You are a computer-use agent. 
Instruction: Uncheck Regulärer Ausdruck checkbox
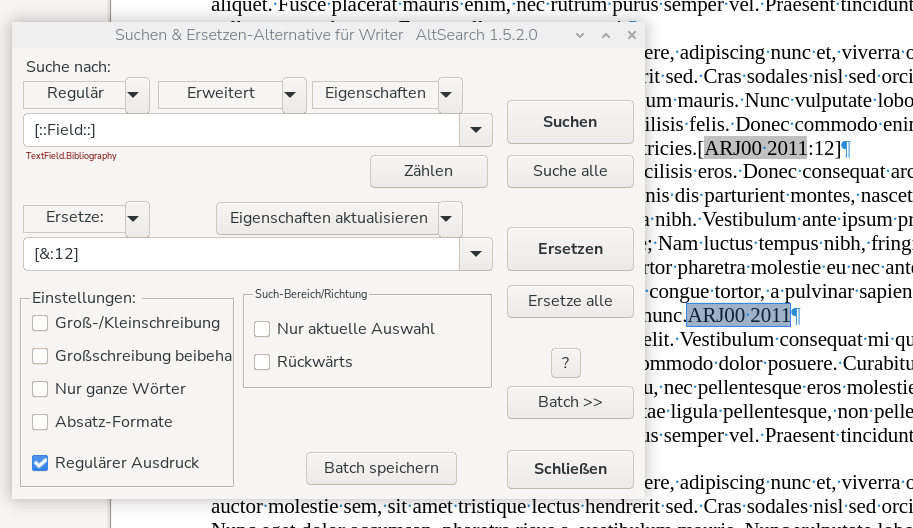click(40, 463)
